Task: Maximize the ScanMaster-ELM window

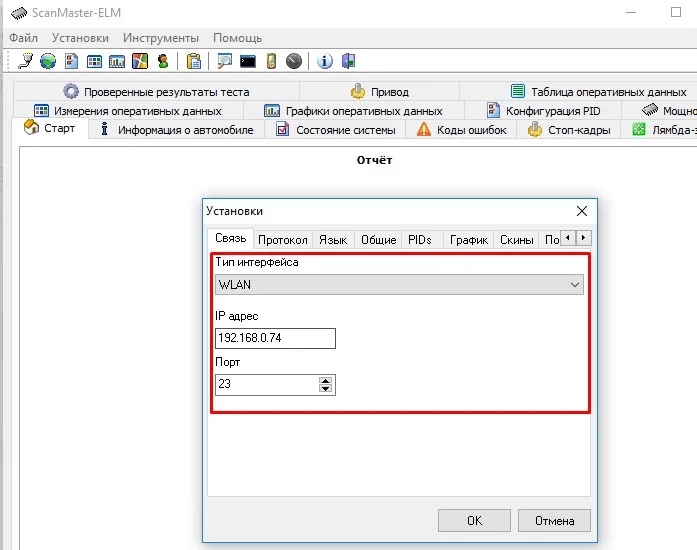Action: (676, 12)
